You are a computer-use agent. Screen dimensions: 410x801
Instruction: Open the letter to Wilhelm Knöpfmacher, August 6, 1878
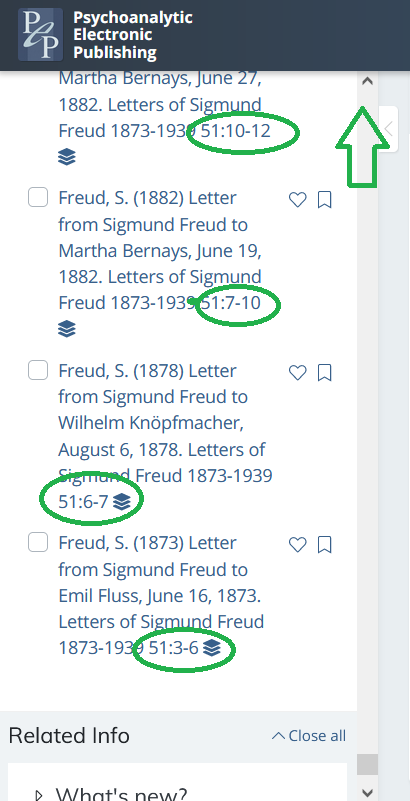pyautogui.click(x=165, y=436)
